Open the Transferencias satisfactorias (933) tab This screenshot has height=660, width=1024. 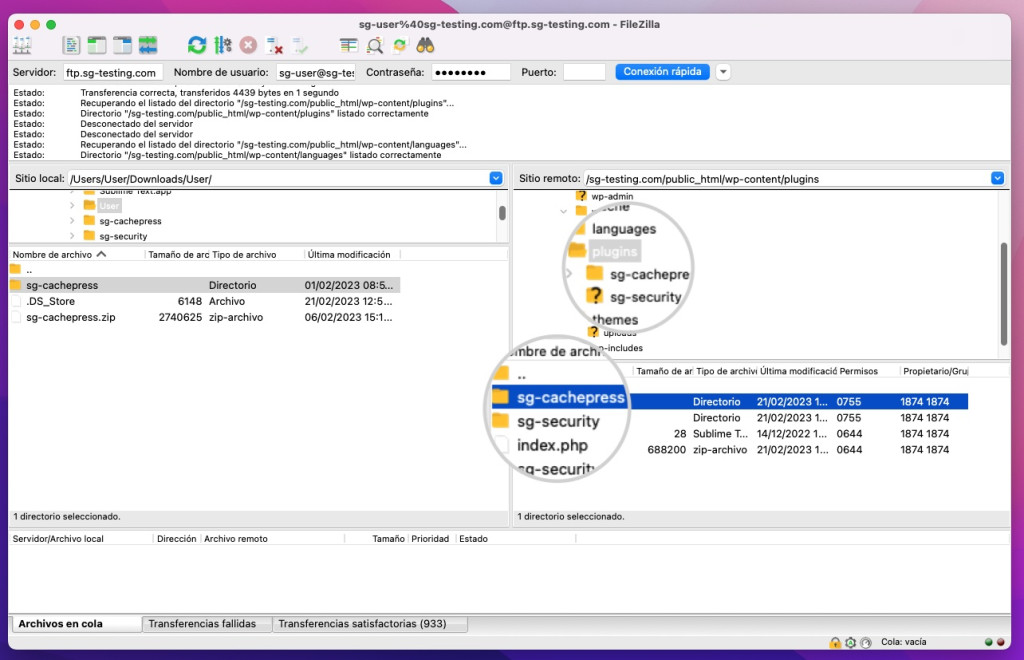pos(370,624)
